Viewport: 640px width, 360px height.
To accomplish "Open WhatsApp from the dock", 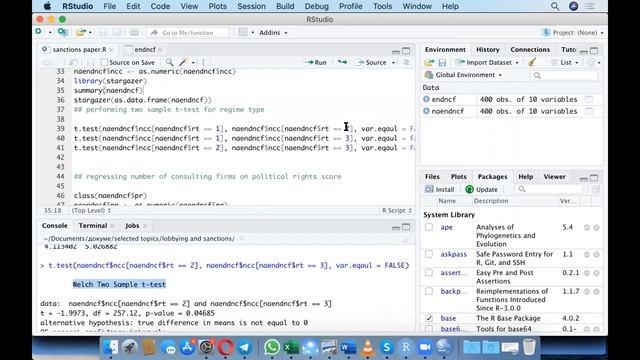I will click(272, 347).
